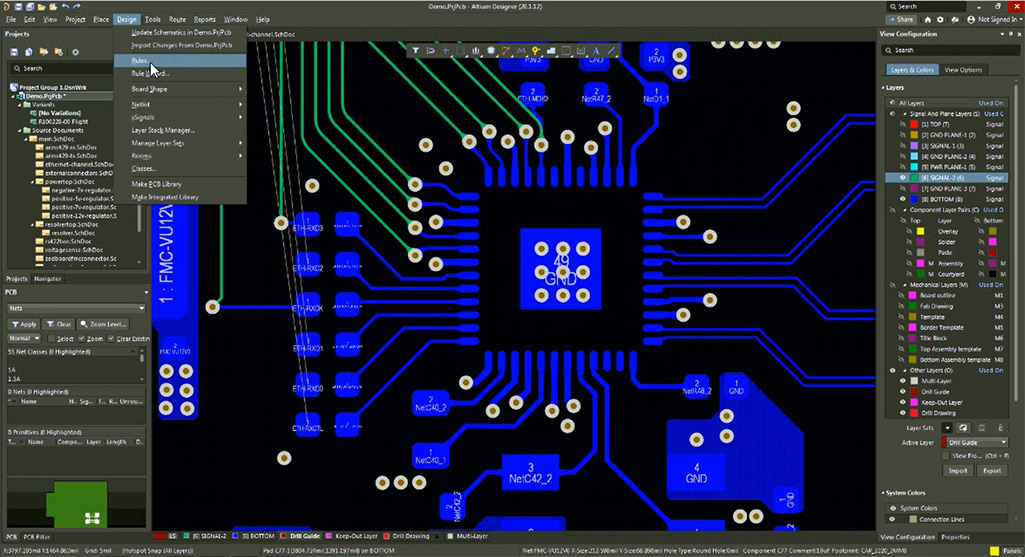Click the Export button
Image resolution: width=1025 pixels, height=557 pixels.
pyautogui.click(x=992, y=471)
